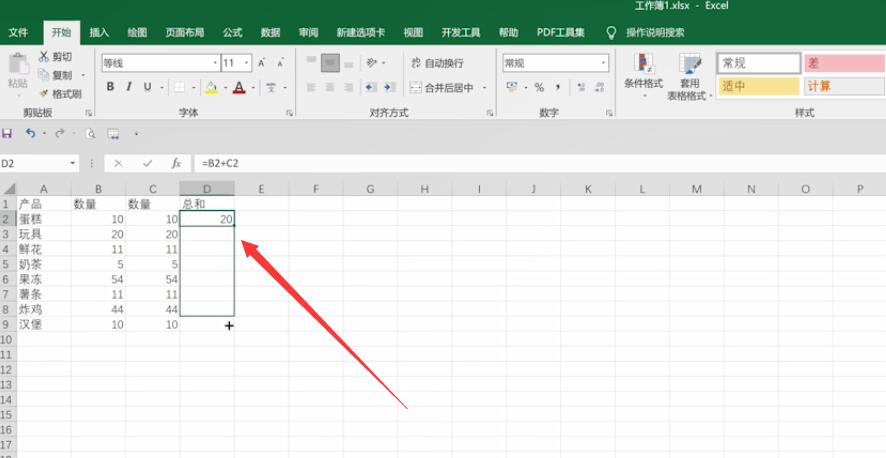
Task: Click the print preview icon
Action: (90, 134)
